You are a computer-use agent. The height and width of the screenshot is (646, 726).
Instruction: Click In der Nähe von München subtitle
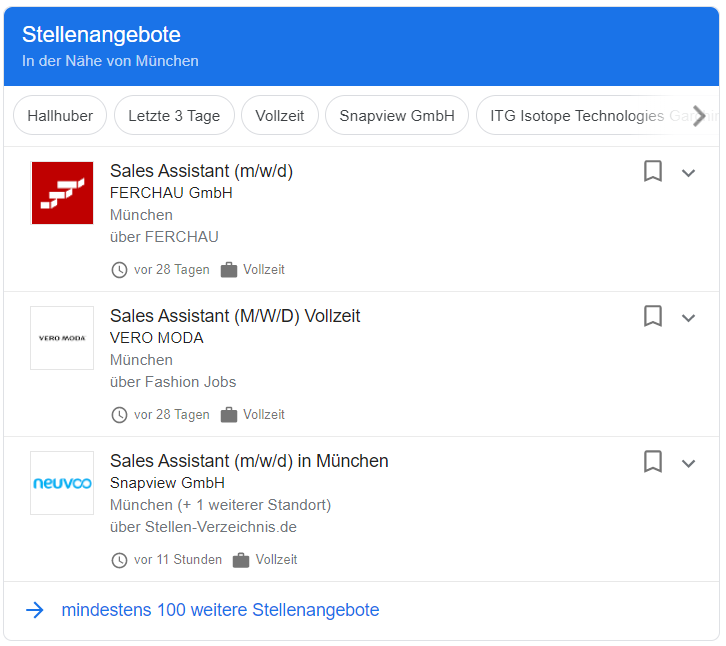click(110, 61)
